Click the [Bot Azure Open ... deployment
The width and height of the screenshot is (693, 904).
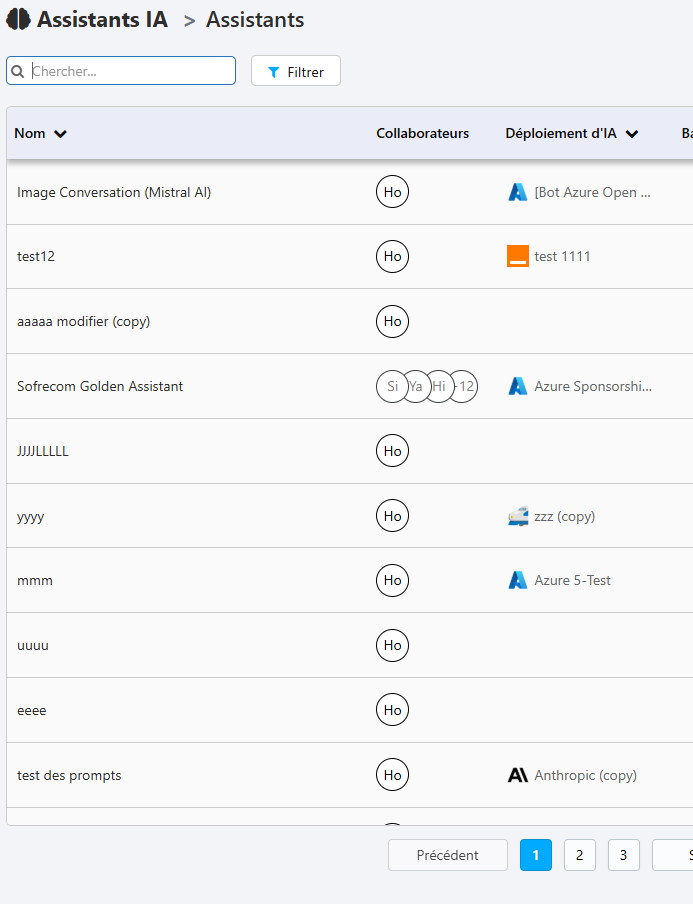point(593,192)
